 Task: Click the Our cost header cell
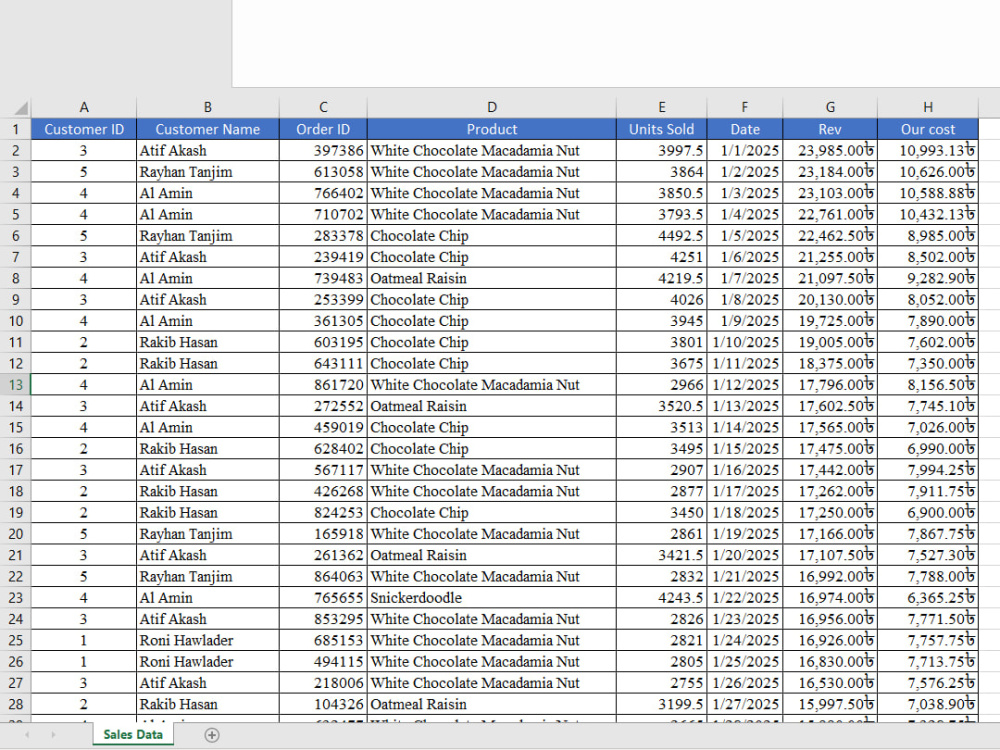[x=928, y=129]
